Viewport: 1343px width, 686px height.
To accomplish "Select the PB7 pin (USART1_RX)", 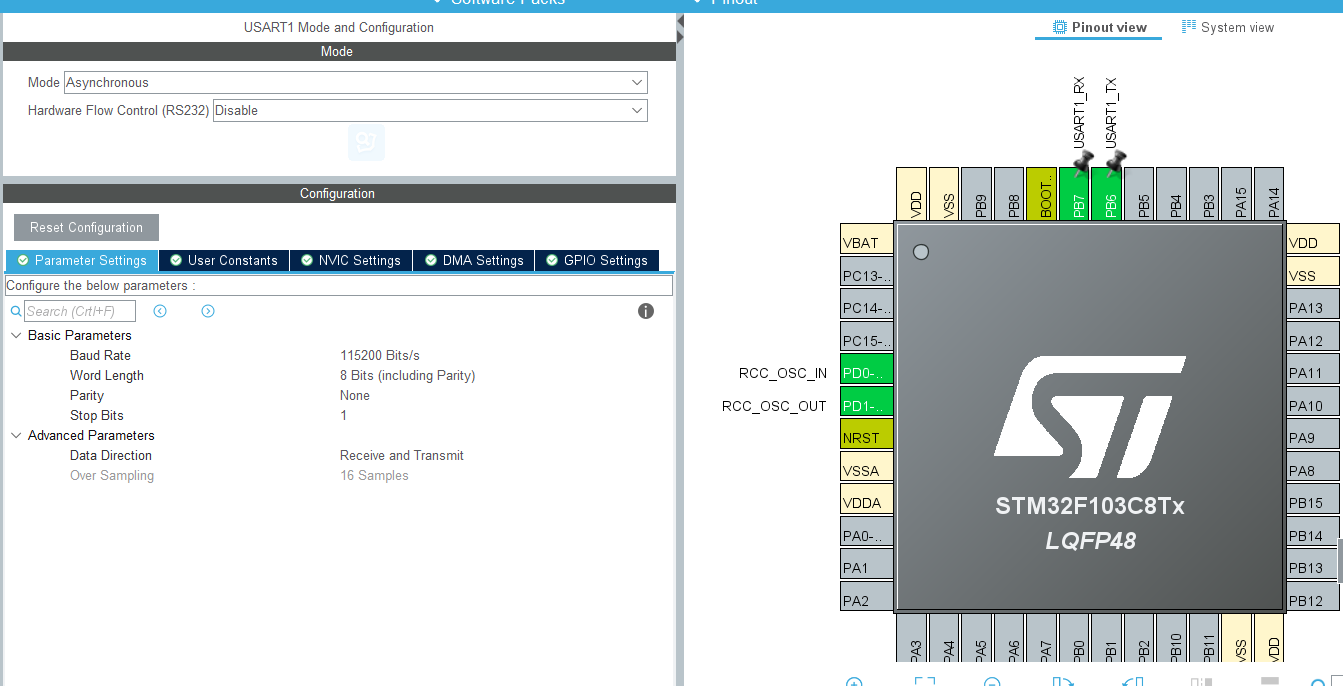I will pos(1075,194).
